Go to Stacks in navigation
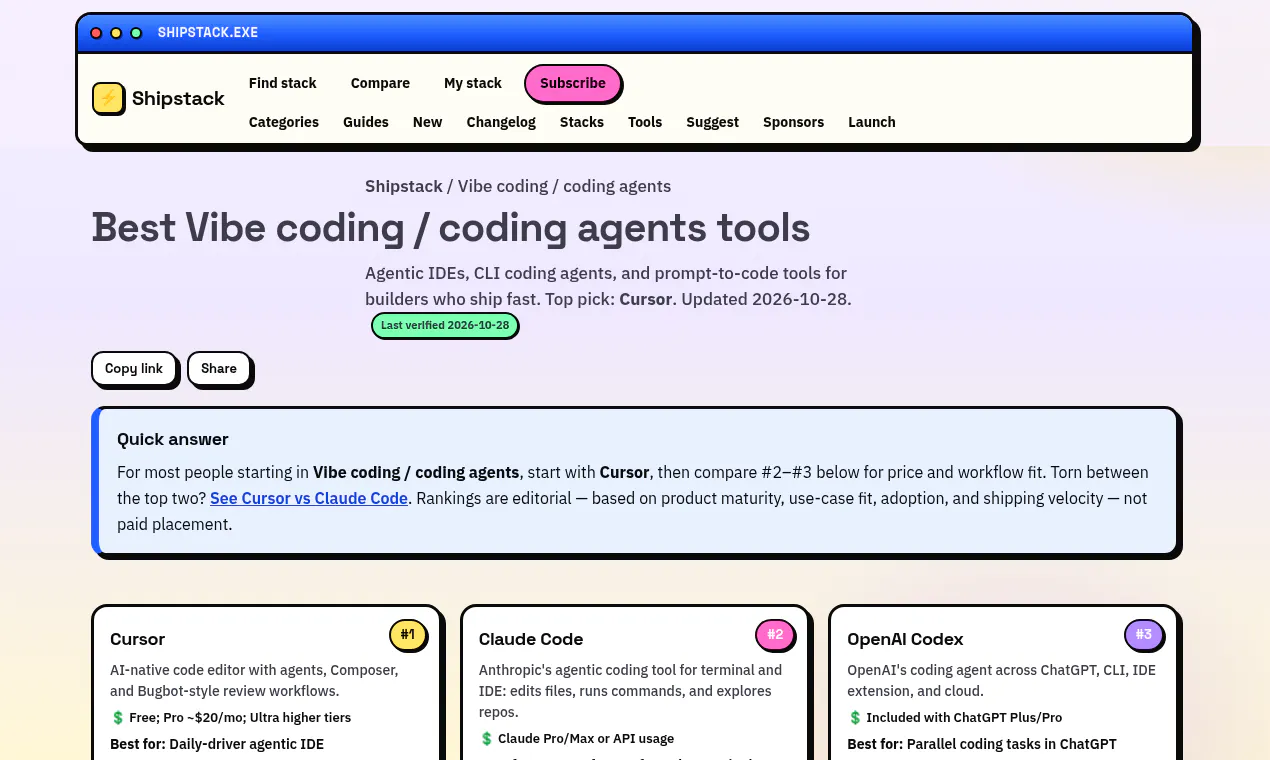This screenshot has width=1270, height=760. (582, 122)
